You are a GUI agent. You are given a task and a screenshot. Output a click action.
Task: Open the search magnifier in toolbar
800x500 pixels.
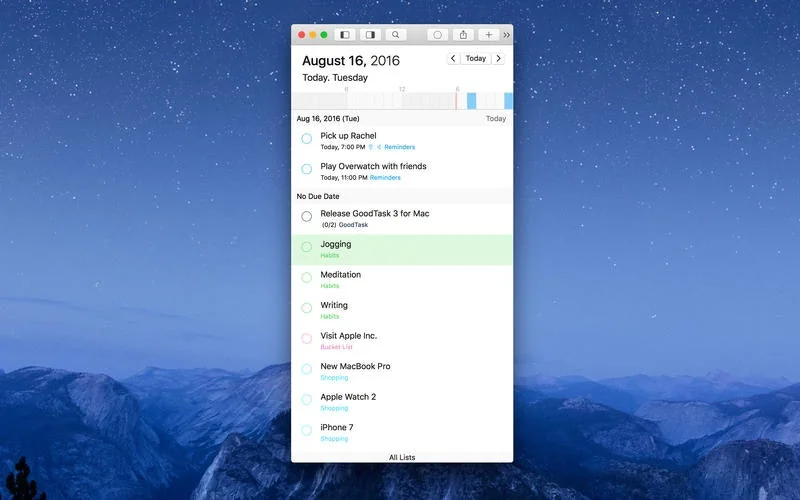coord(396,35)
